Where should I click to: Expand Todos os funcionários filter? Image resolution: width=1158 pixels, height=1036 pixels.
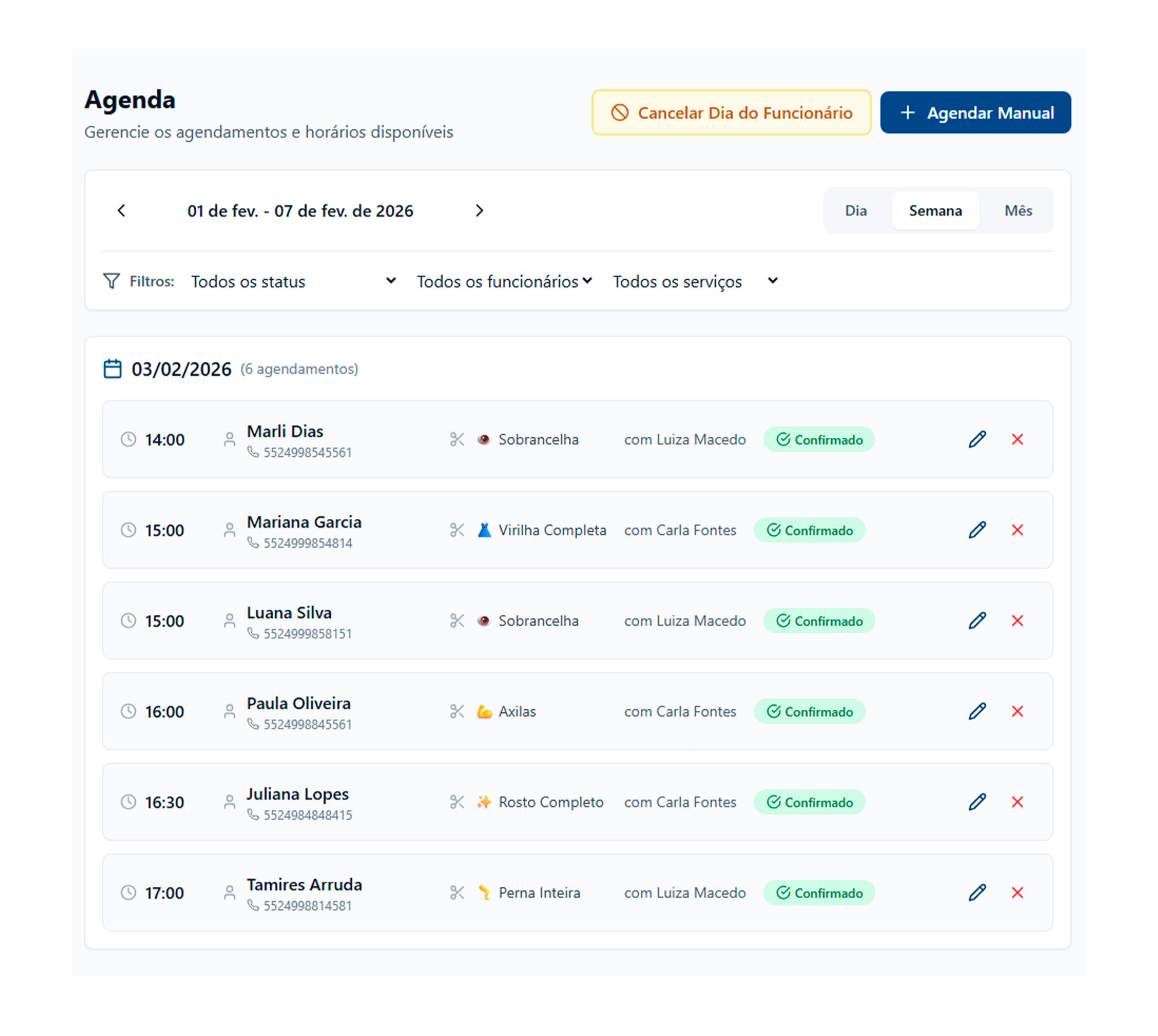coord(504,281)
